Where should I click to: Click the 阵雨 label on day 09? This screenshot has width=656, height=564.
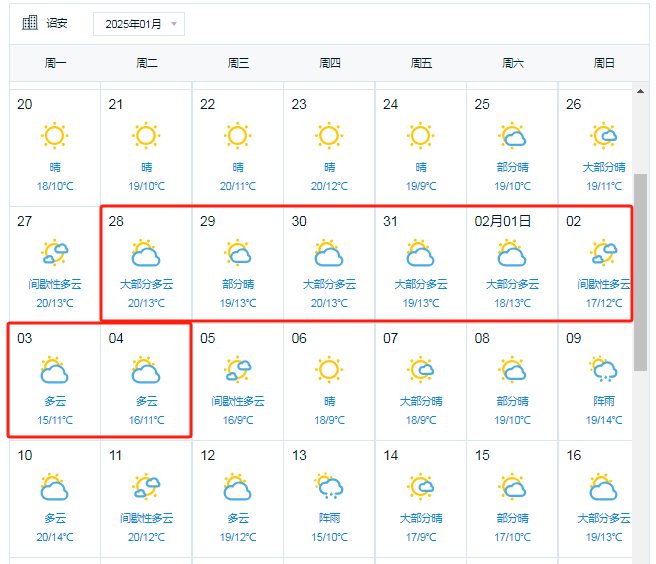(604, 402)
